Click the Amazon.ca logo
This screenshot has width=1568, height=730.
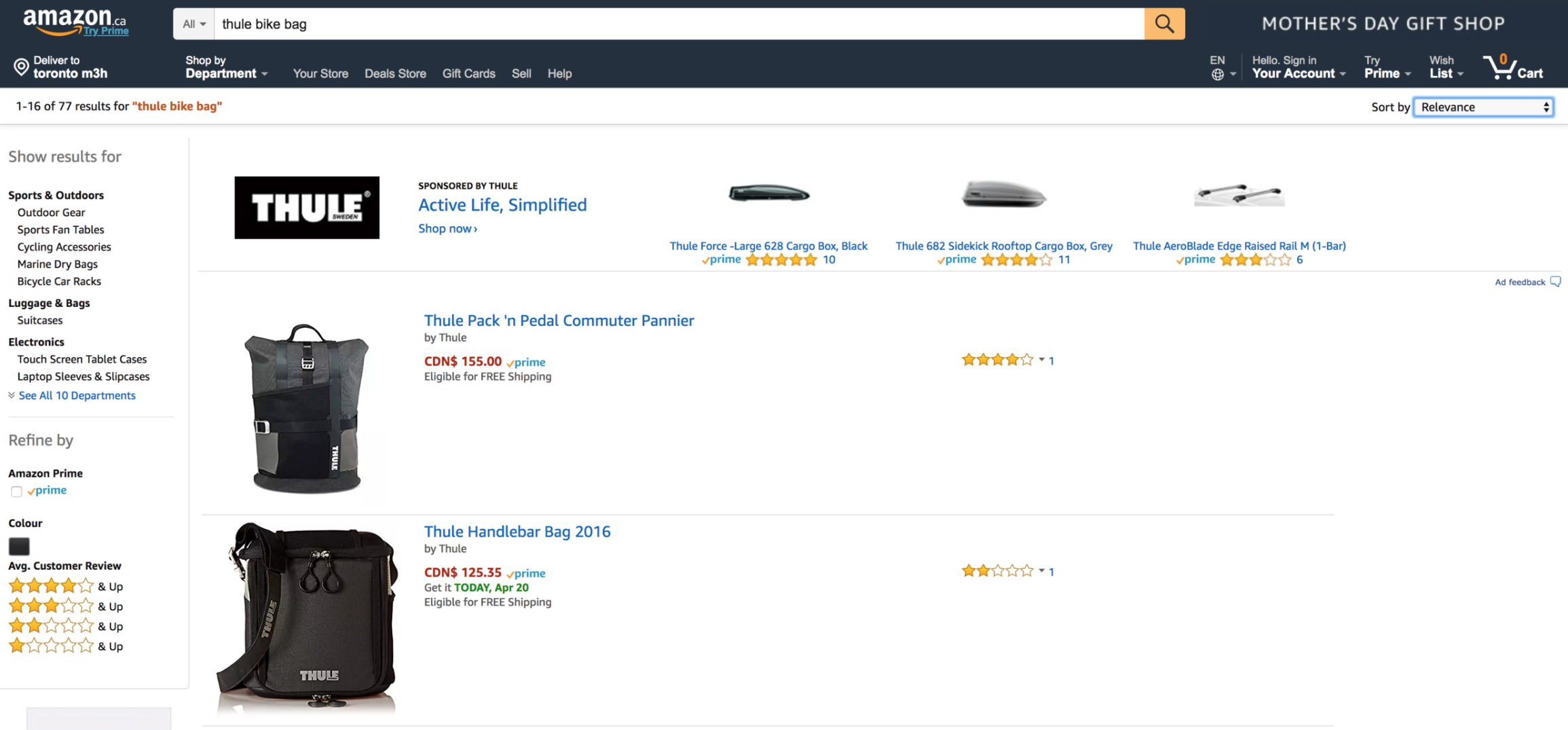[x=75, y=20]
